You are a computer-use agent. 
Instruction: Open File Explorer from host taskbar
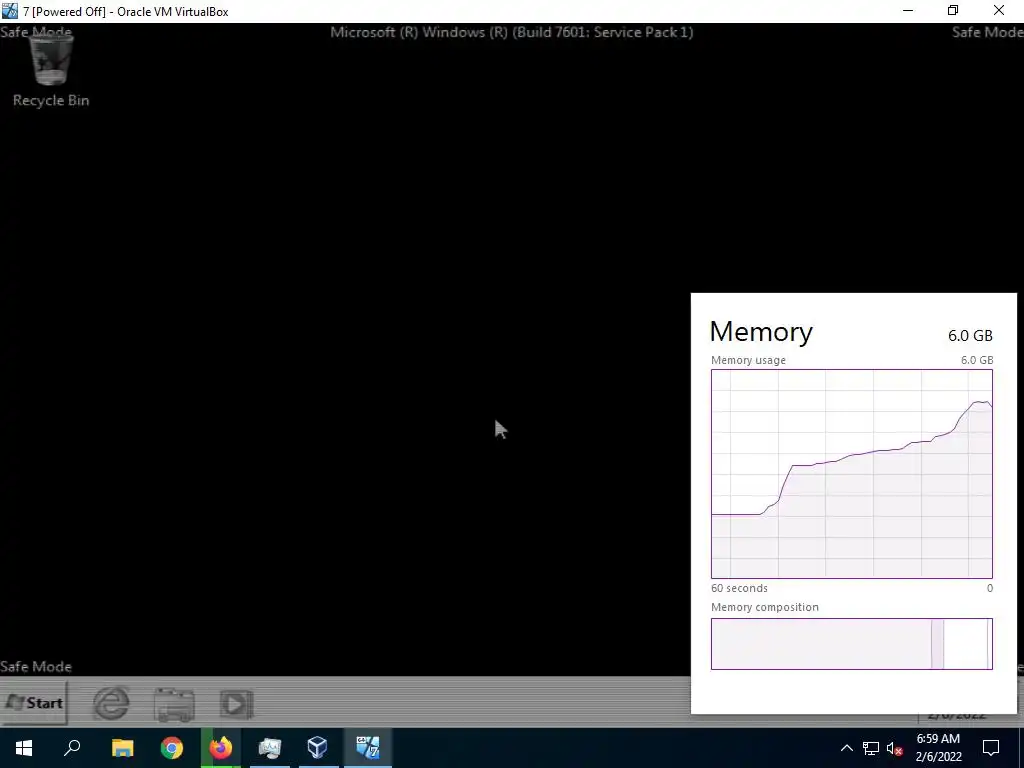point(122,748)
